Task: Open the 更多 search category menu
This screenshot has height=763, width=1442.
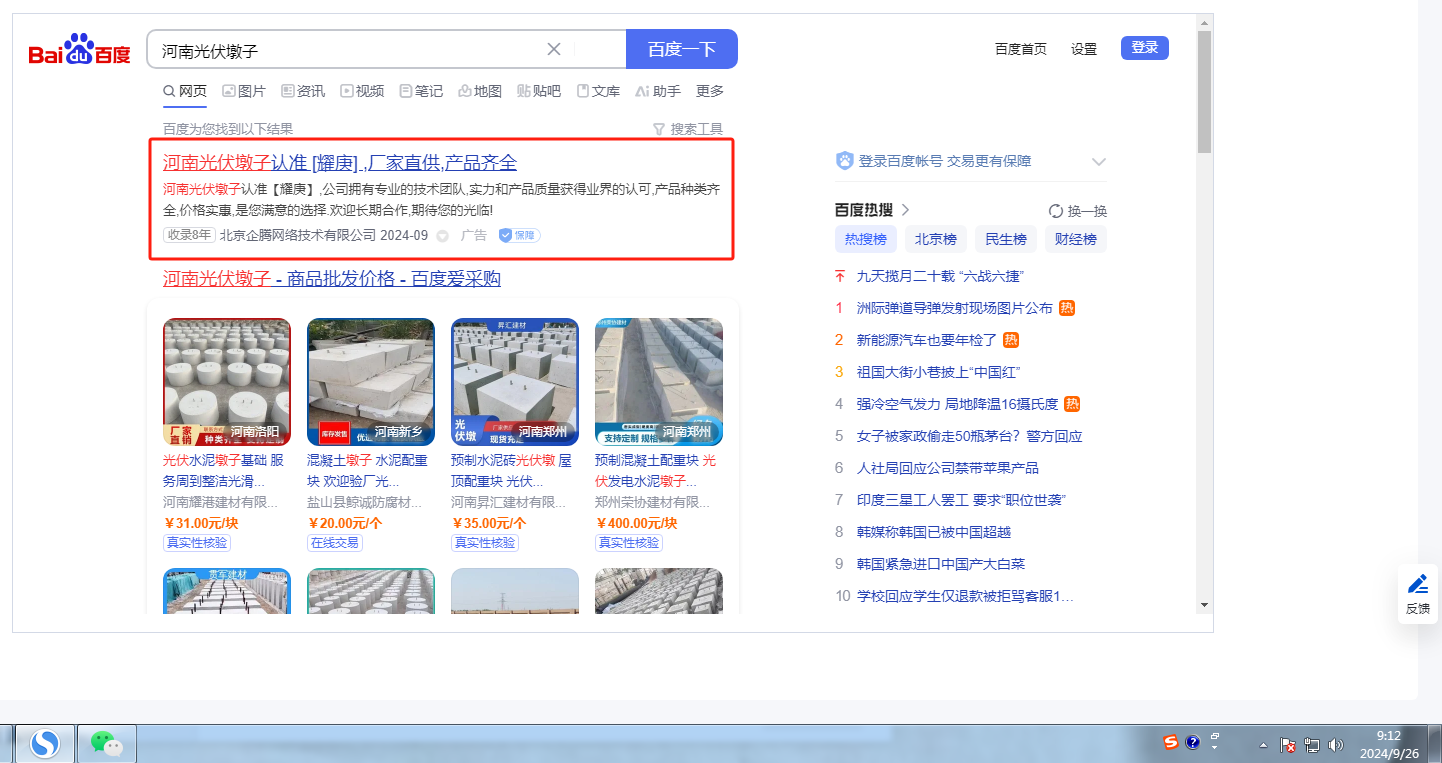Action: (710, 91)
